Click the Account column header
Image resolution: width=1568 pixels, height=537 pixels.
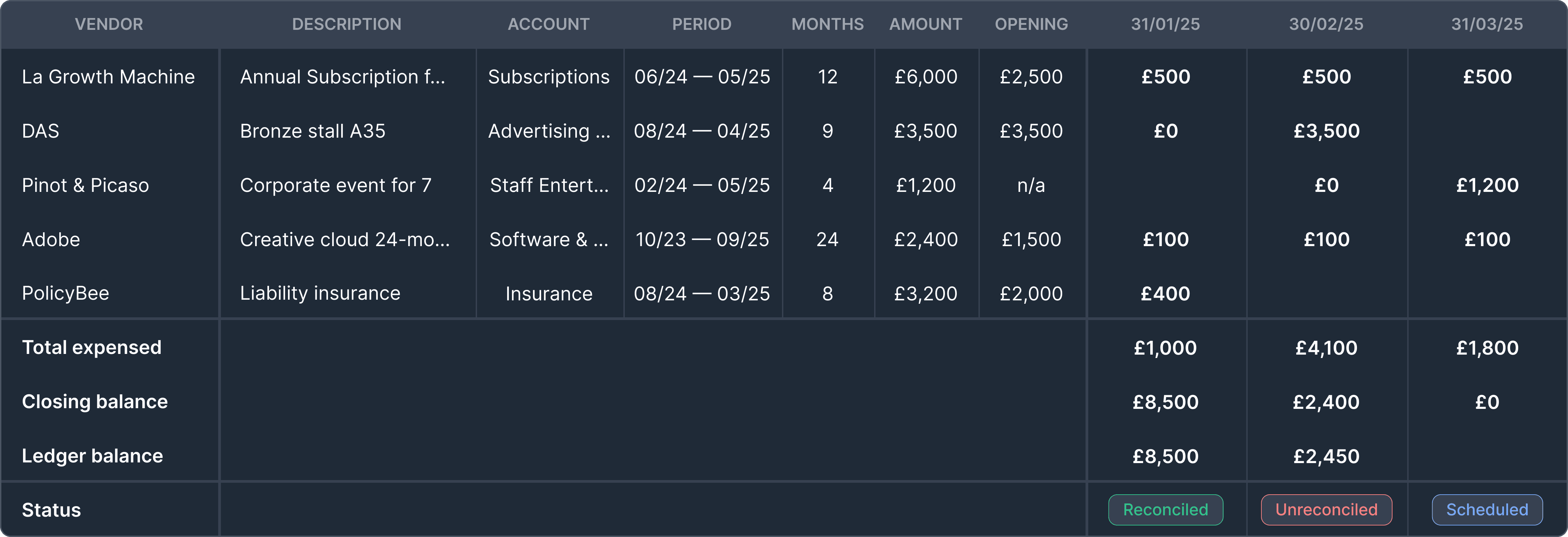coord(549,24)
